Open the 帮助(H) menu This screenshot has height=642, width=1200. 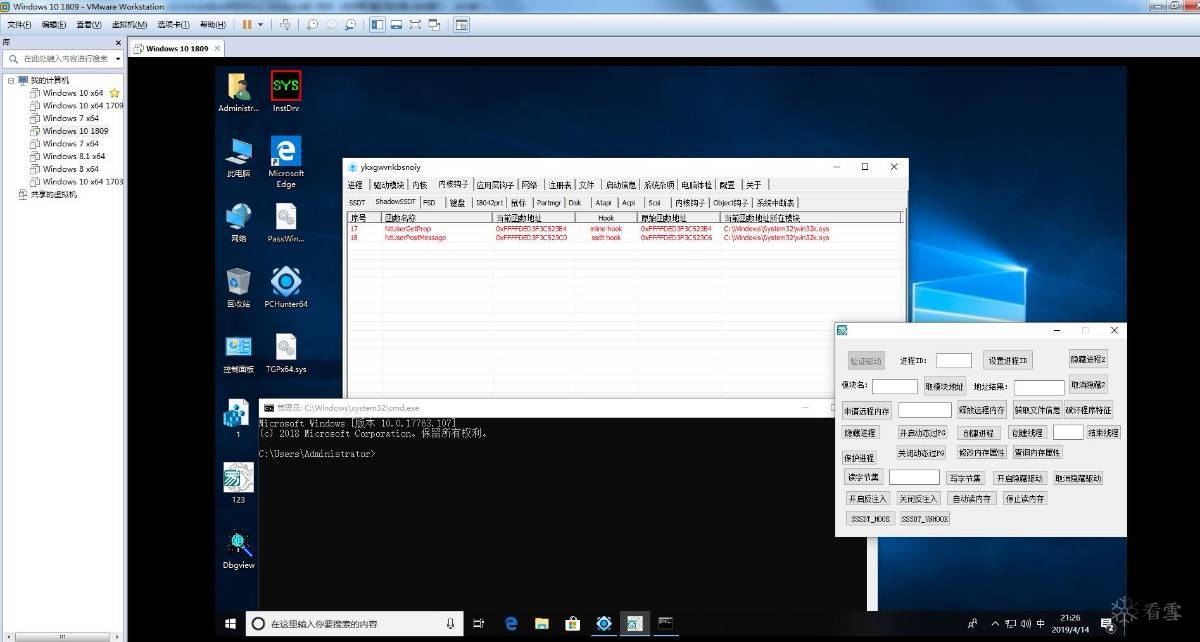tap(212, 24)
